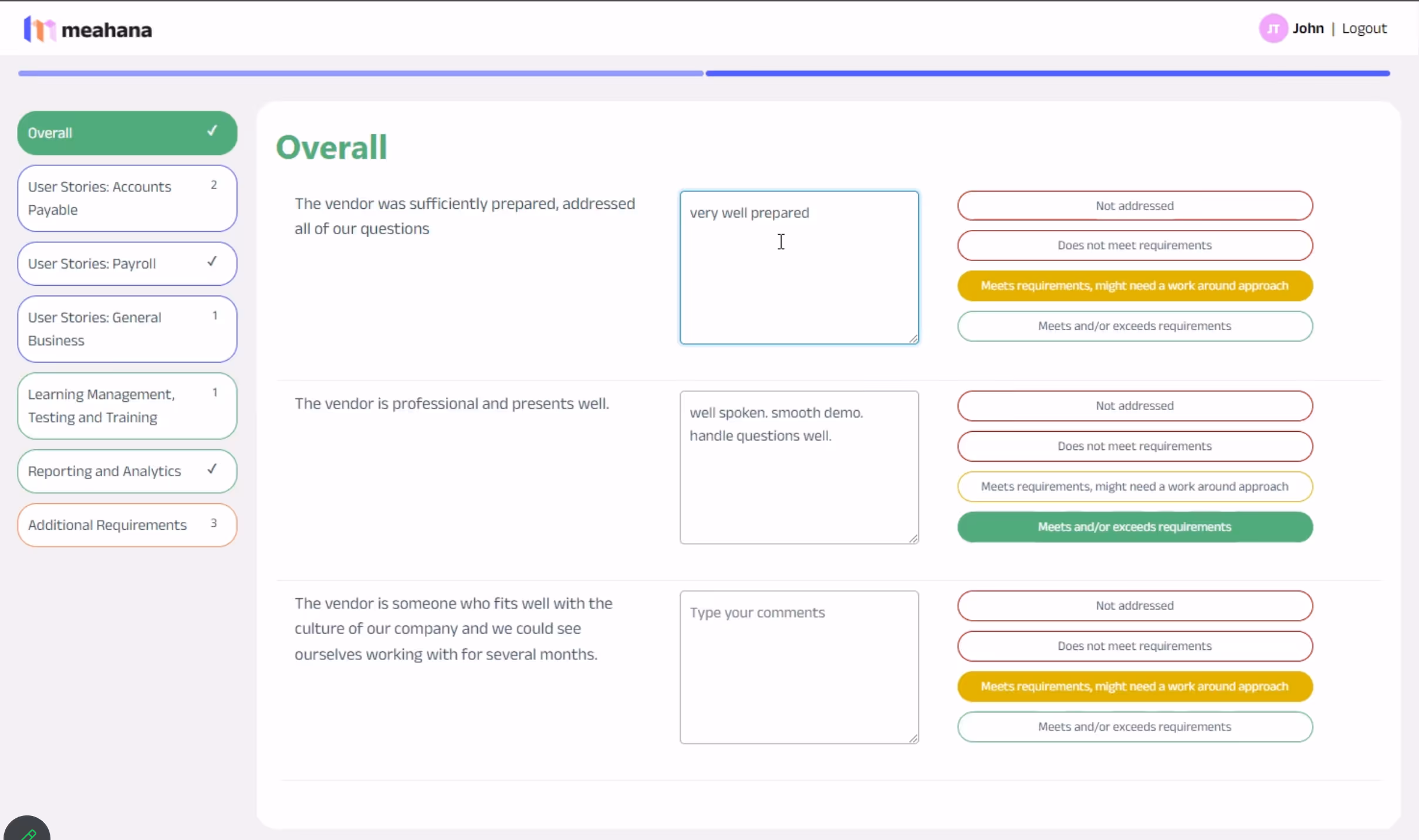1419x840 pixels.
Task: Click the count badge 3 on Additional Requirements
Action: click(214, 523)
